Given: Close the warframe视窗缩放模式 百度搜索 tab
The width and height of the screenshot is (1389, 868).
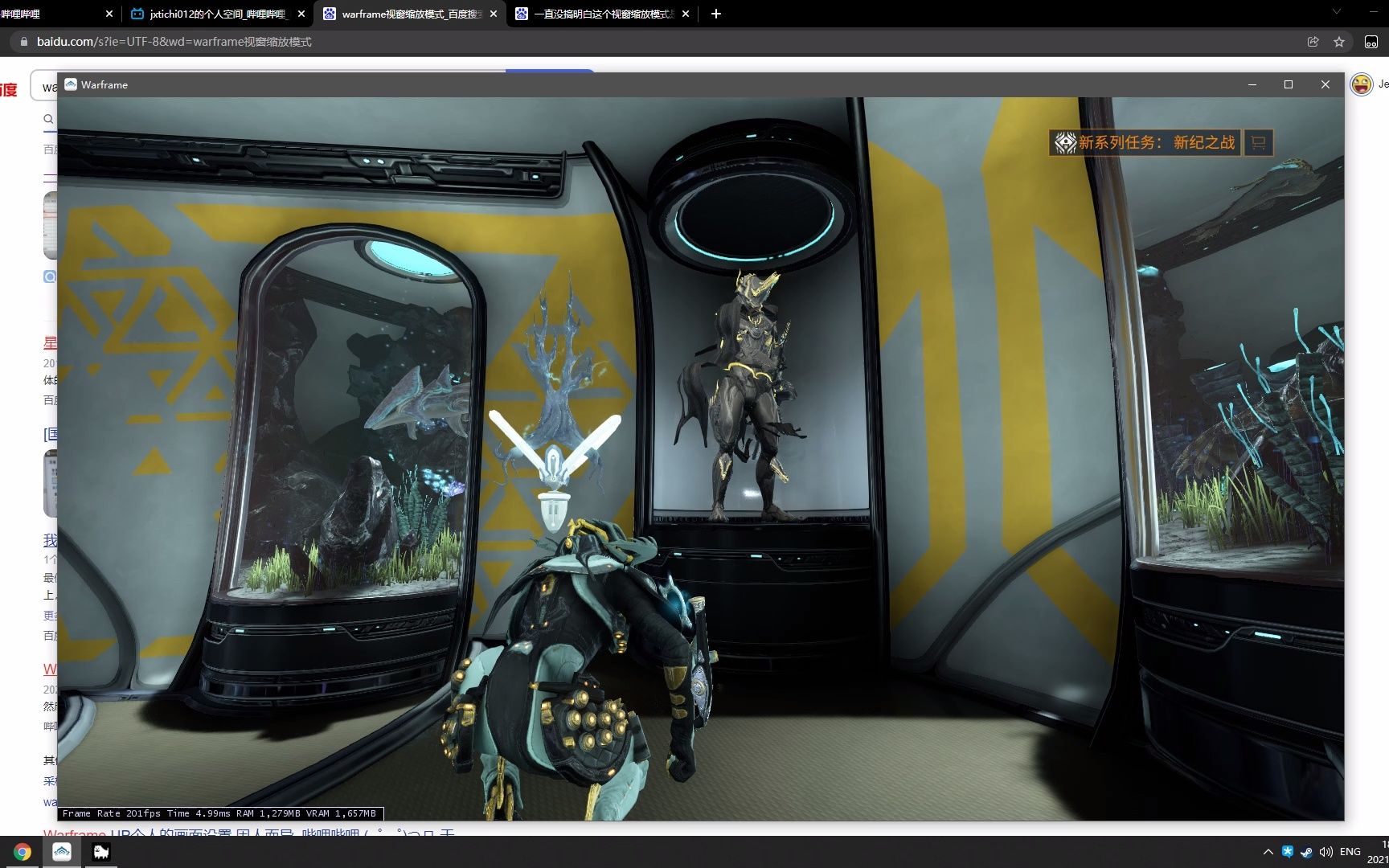Looking at the screenshot, I should point(494,14).
